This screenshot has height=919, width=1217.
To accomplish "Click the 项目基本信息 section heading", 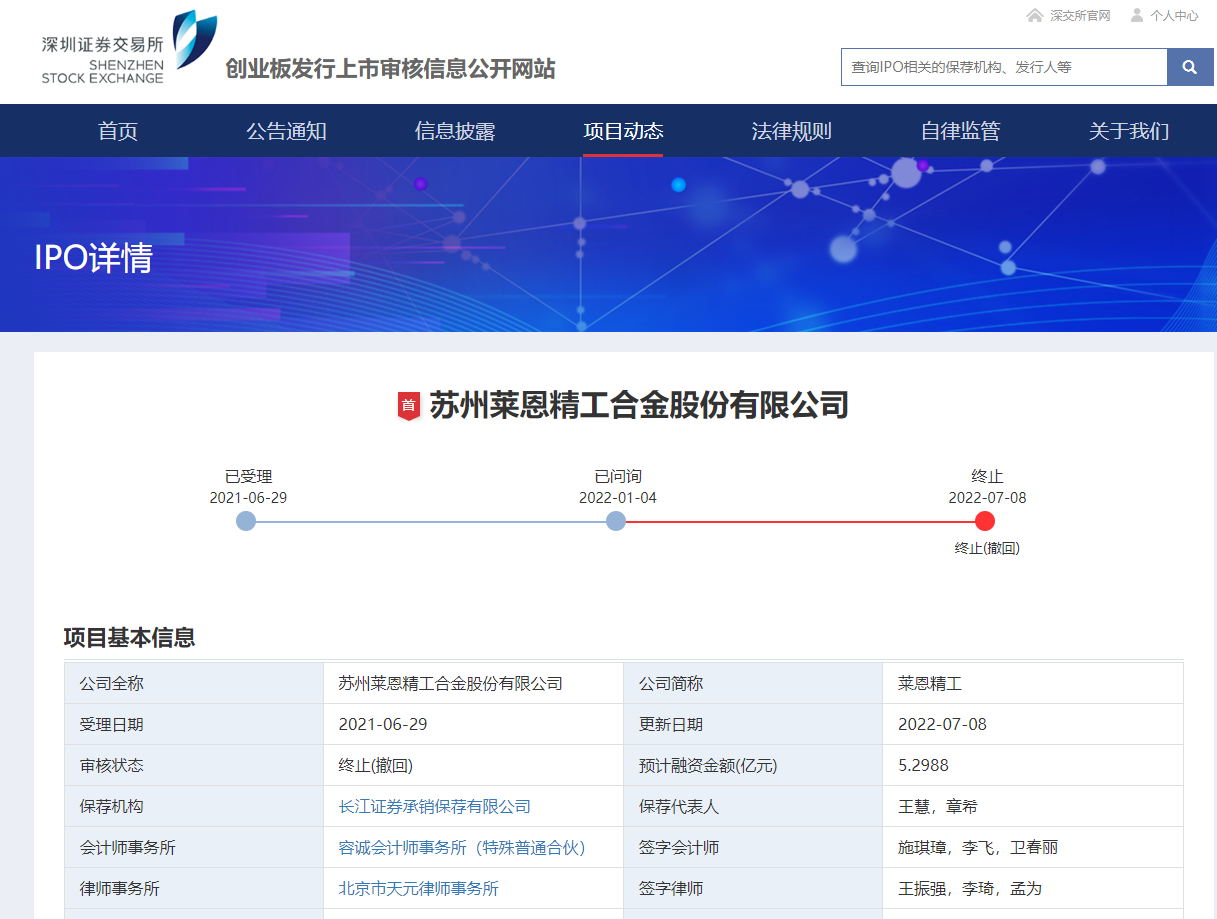I will (129, 637).
